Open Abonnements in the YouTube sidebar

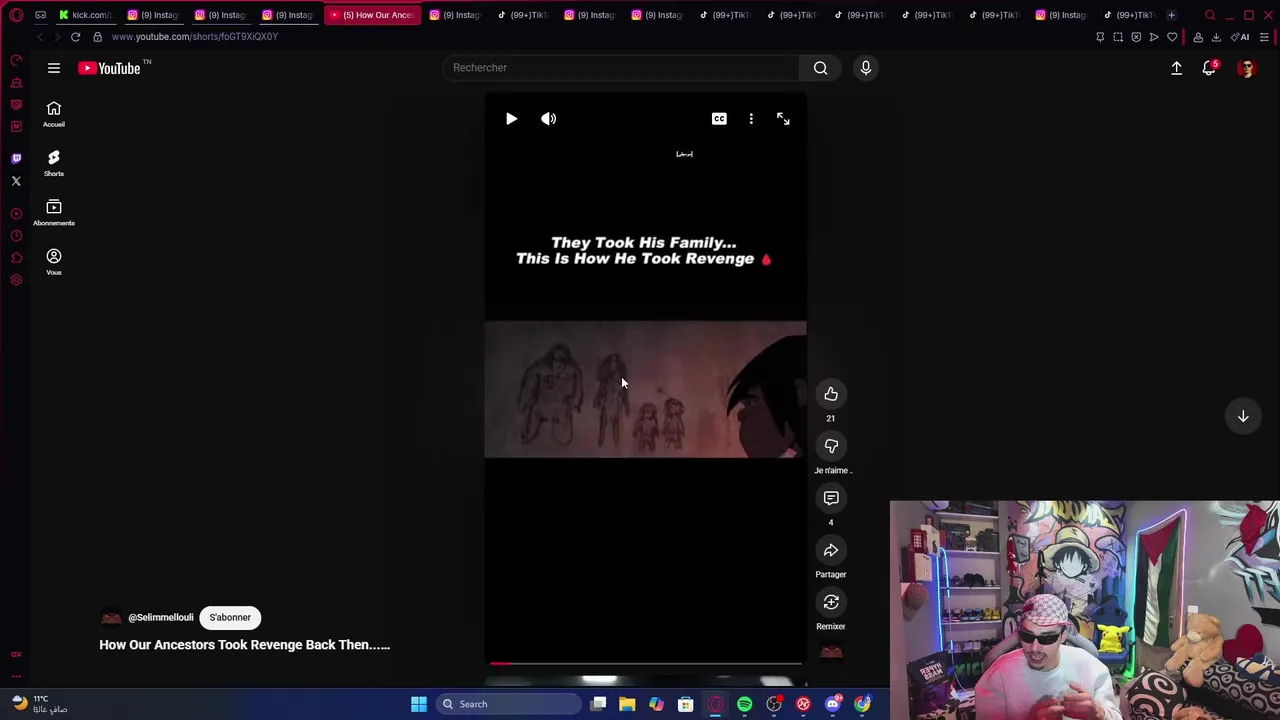[x=54, y=212]
